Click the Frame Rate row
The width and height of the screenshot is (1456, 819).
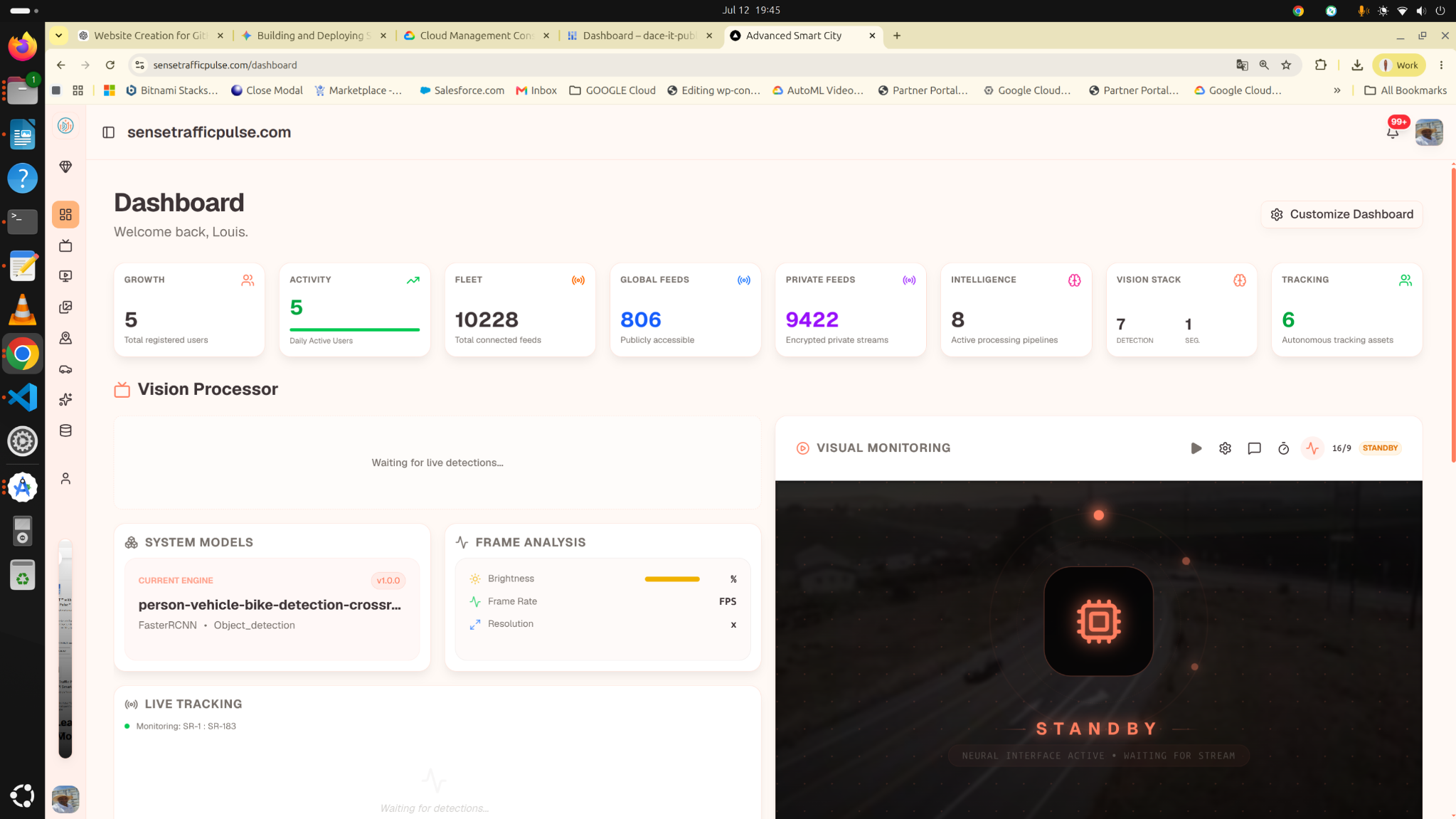tap(602, 601)
